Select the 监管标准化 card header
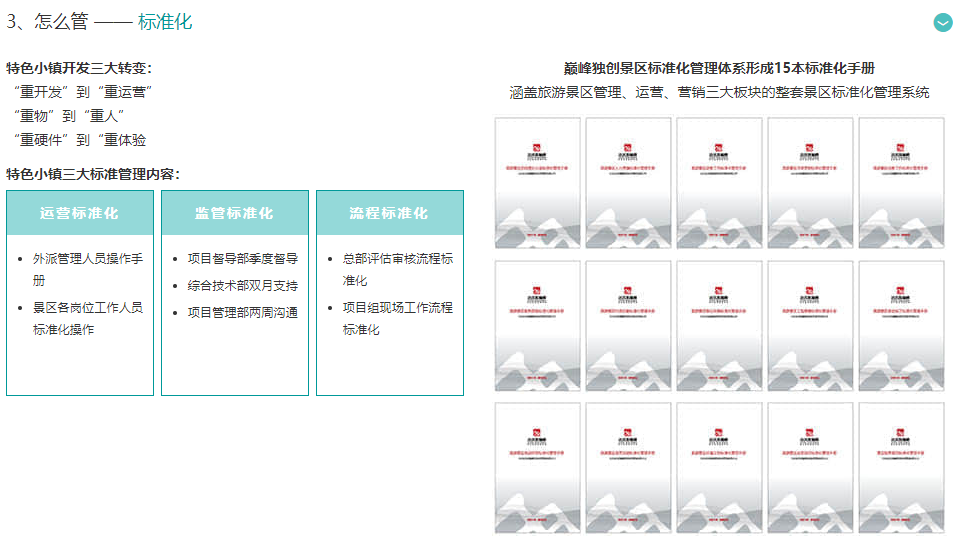 point(235,213)
